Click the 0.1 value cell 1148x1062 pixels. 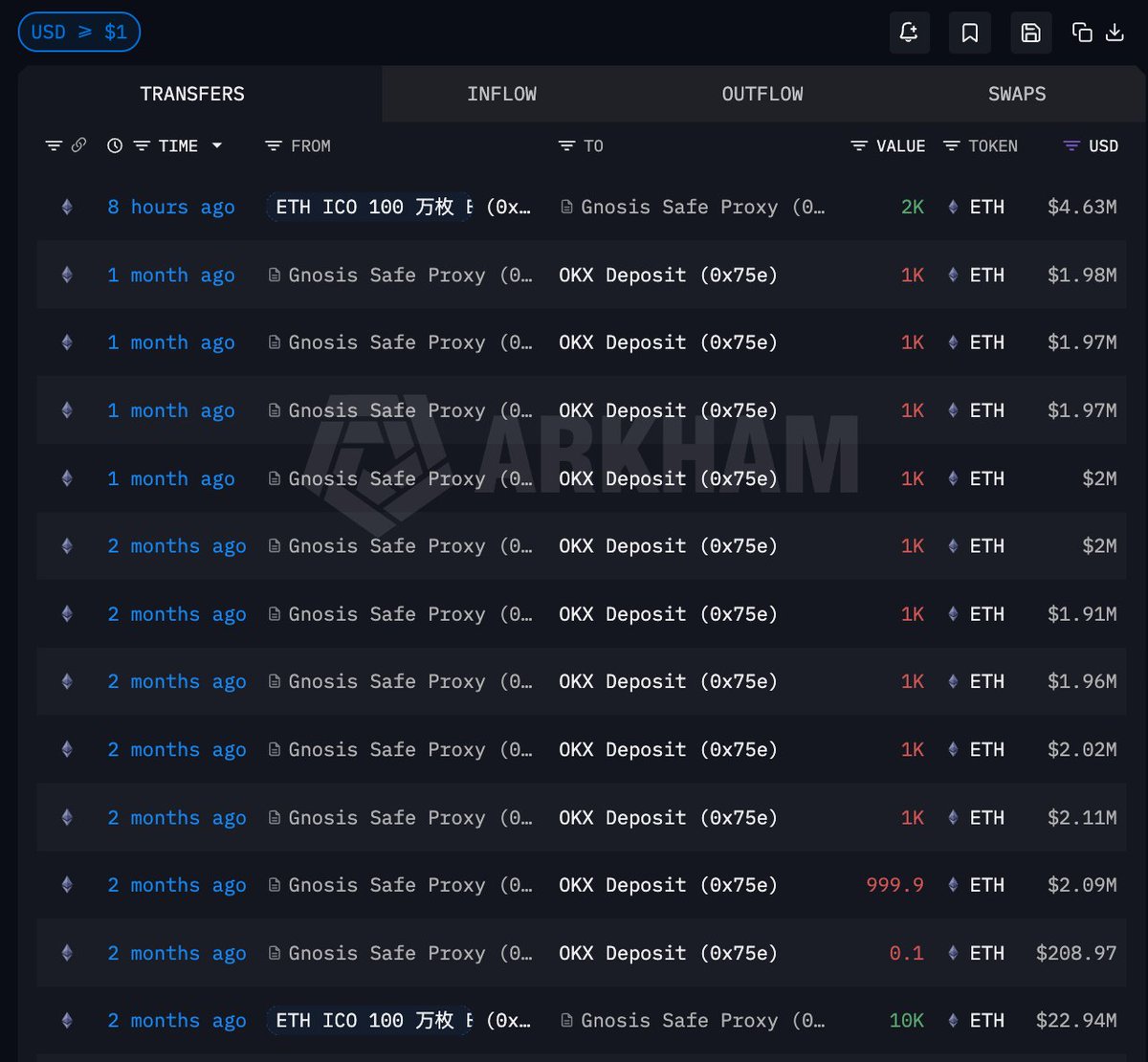907,953
